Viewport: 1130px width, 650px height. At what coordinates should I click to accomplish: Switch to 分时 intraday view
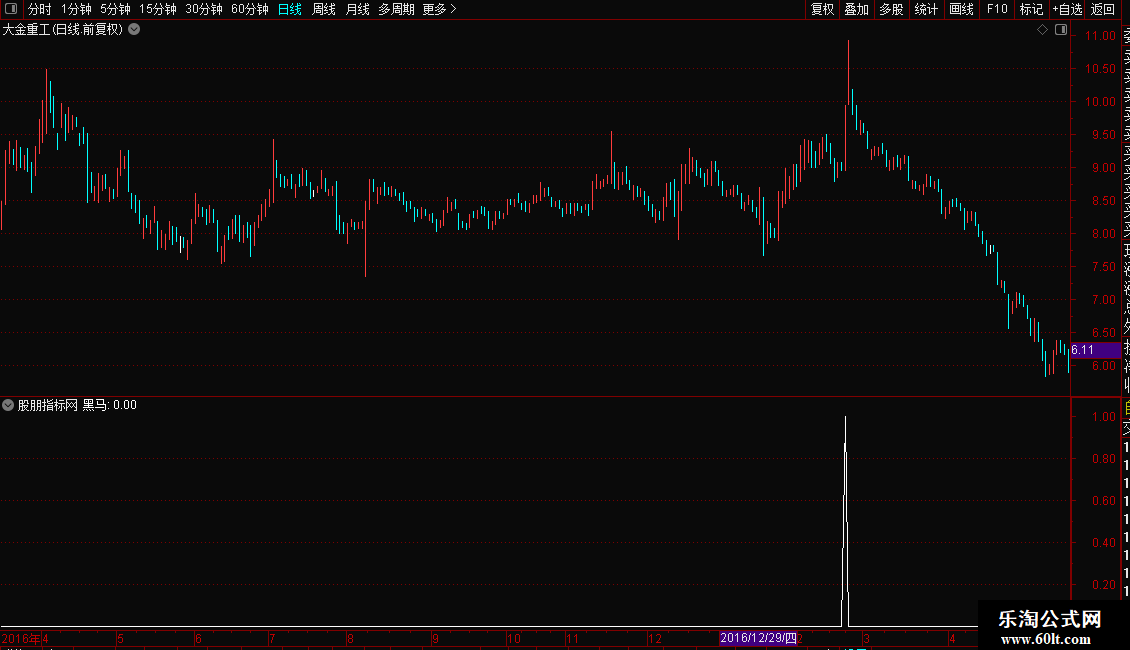pos(40,9)
